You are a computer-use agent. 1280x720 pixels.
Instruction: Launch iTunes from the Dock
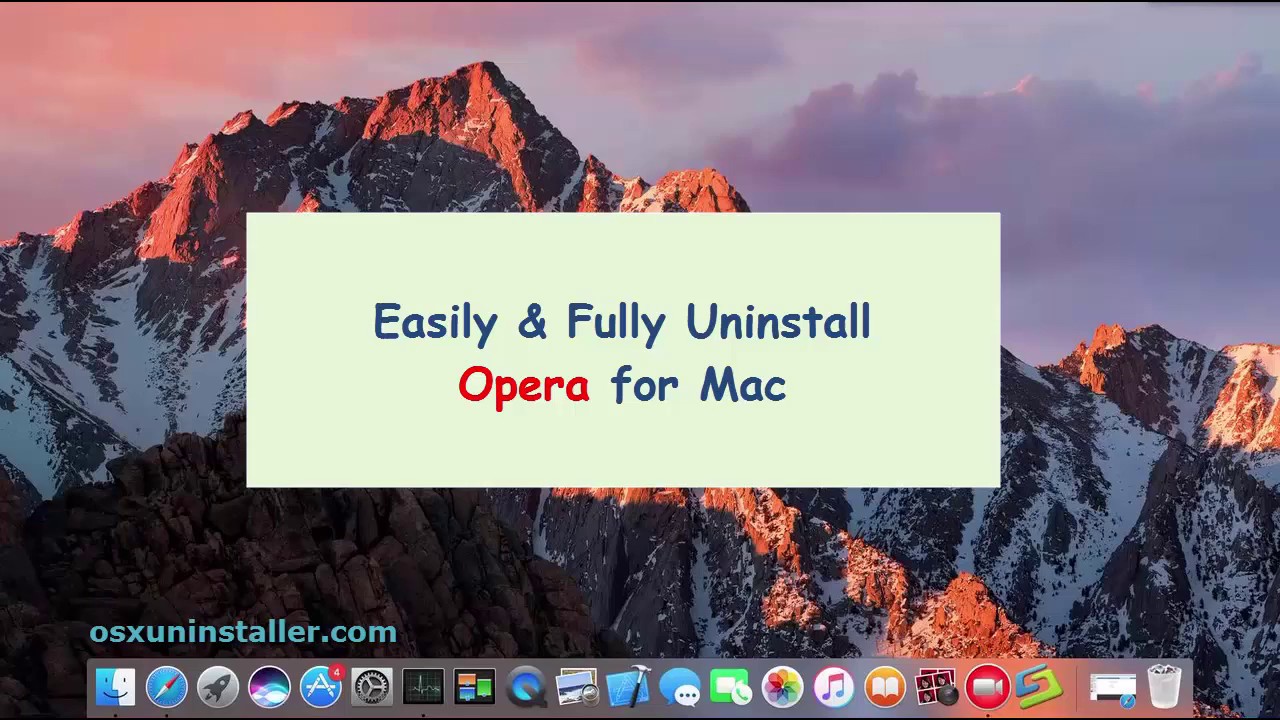pos(833,687)
